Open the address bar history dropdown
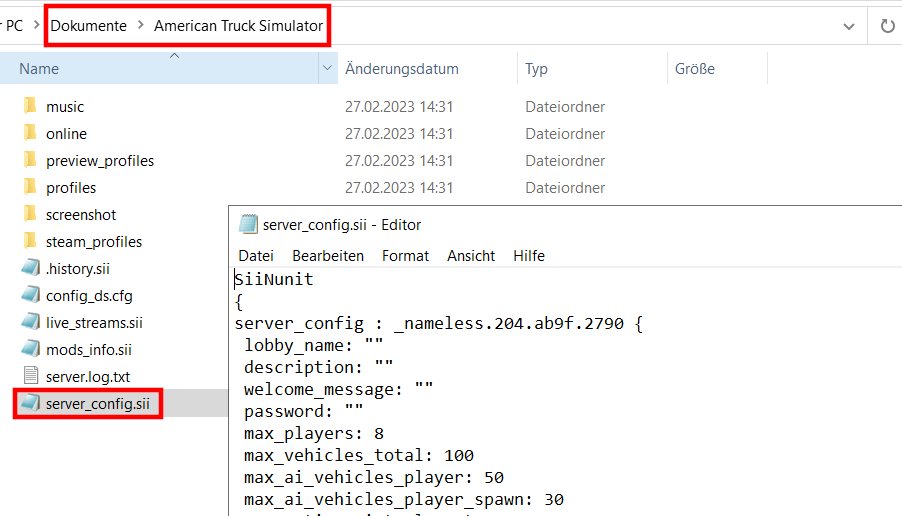This screenshot has width=902, height=516. [849, 26]
